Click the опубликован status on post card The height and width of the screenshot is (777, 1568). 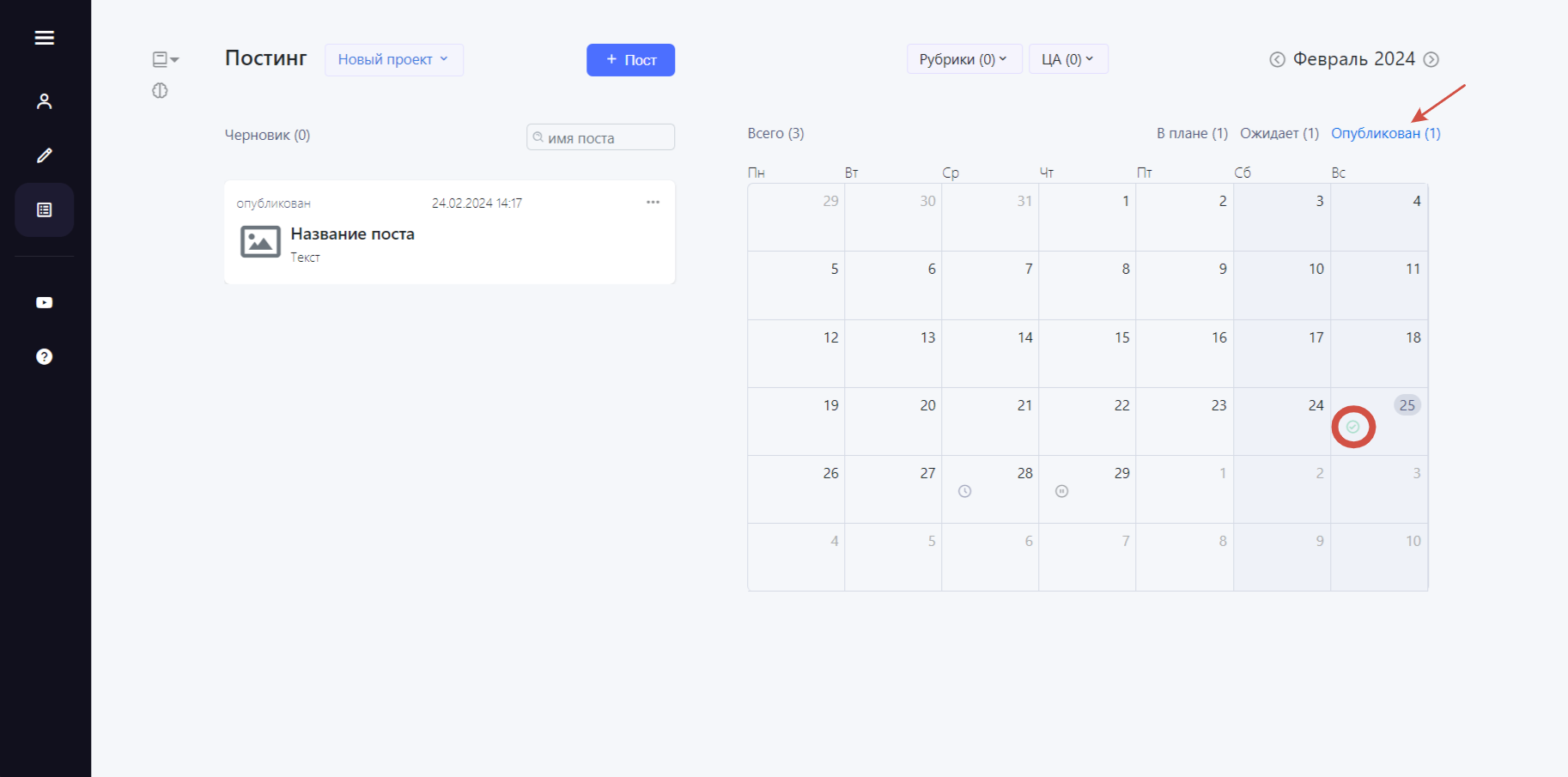pos(274,203)
